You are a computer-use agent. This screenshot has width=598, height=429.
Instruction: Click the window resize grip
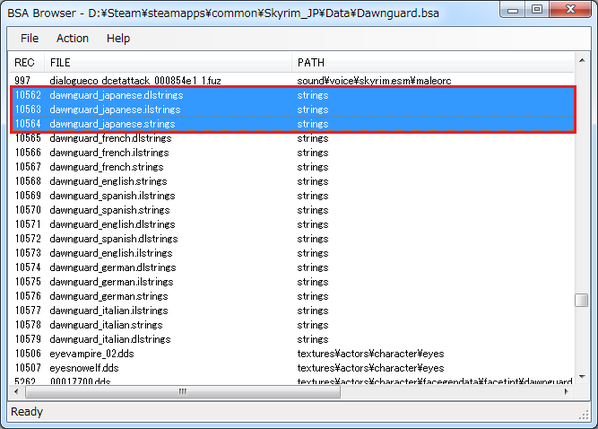point(584,415)
